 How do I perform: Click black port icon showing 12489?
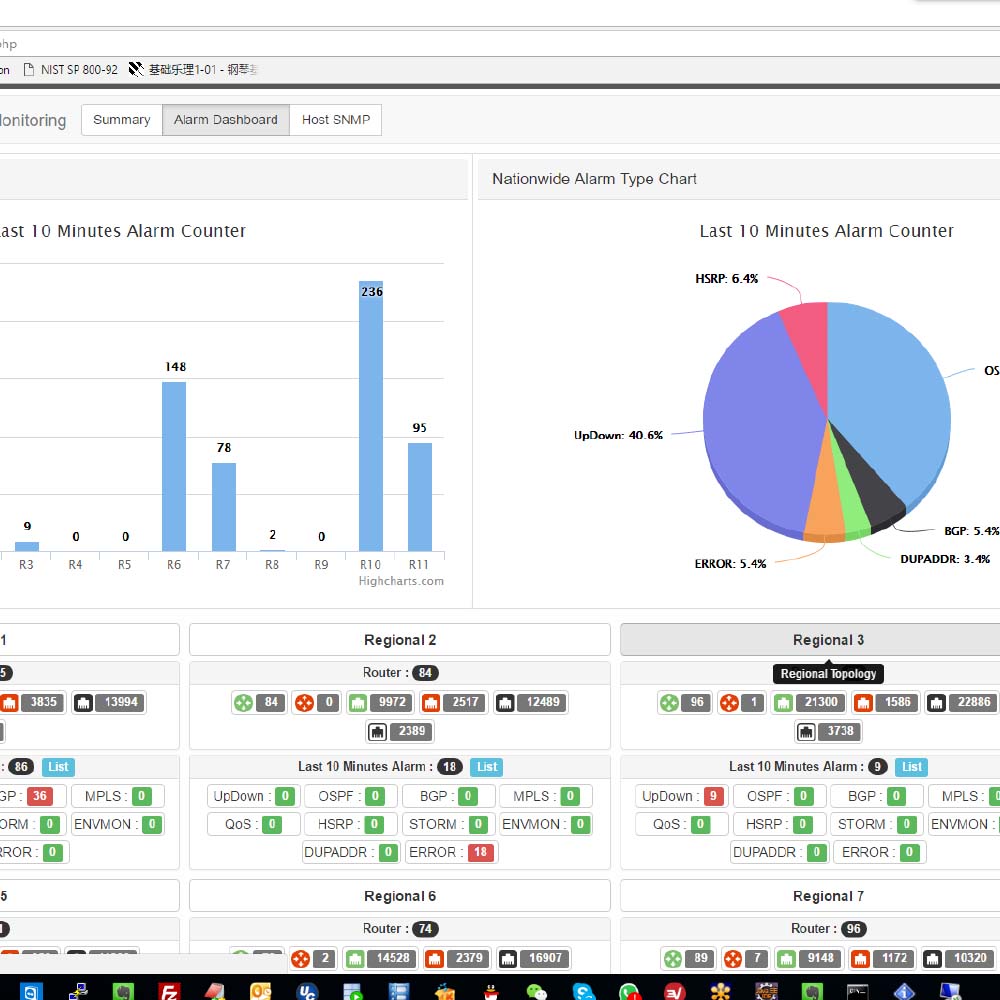(x=506, y=703)
